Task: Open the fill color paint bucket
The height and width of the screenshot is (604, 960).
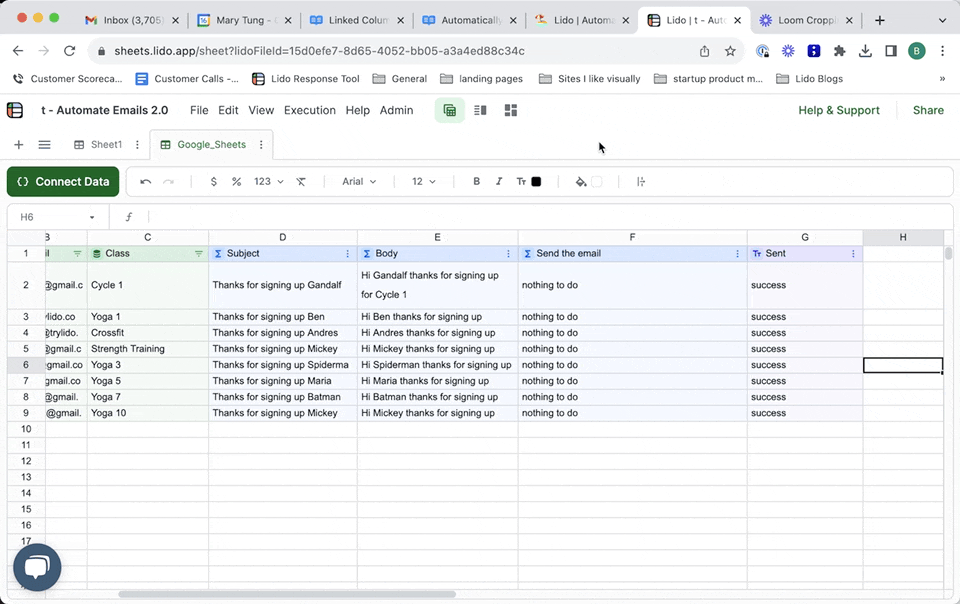Action: pos(581,182)
